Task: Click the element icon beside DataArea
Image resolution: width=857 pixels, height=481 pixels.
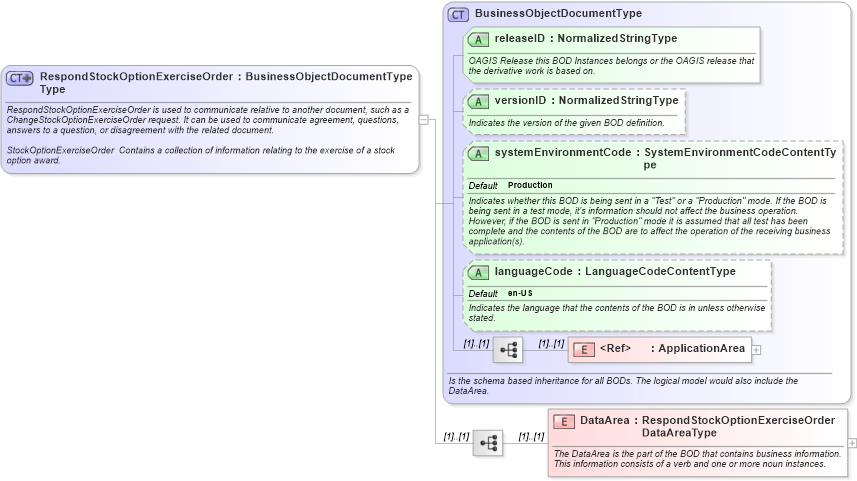Action: (x=563, y=421)
